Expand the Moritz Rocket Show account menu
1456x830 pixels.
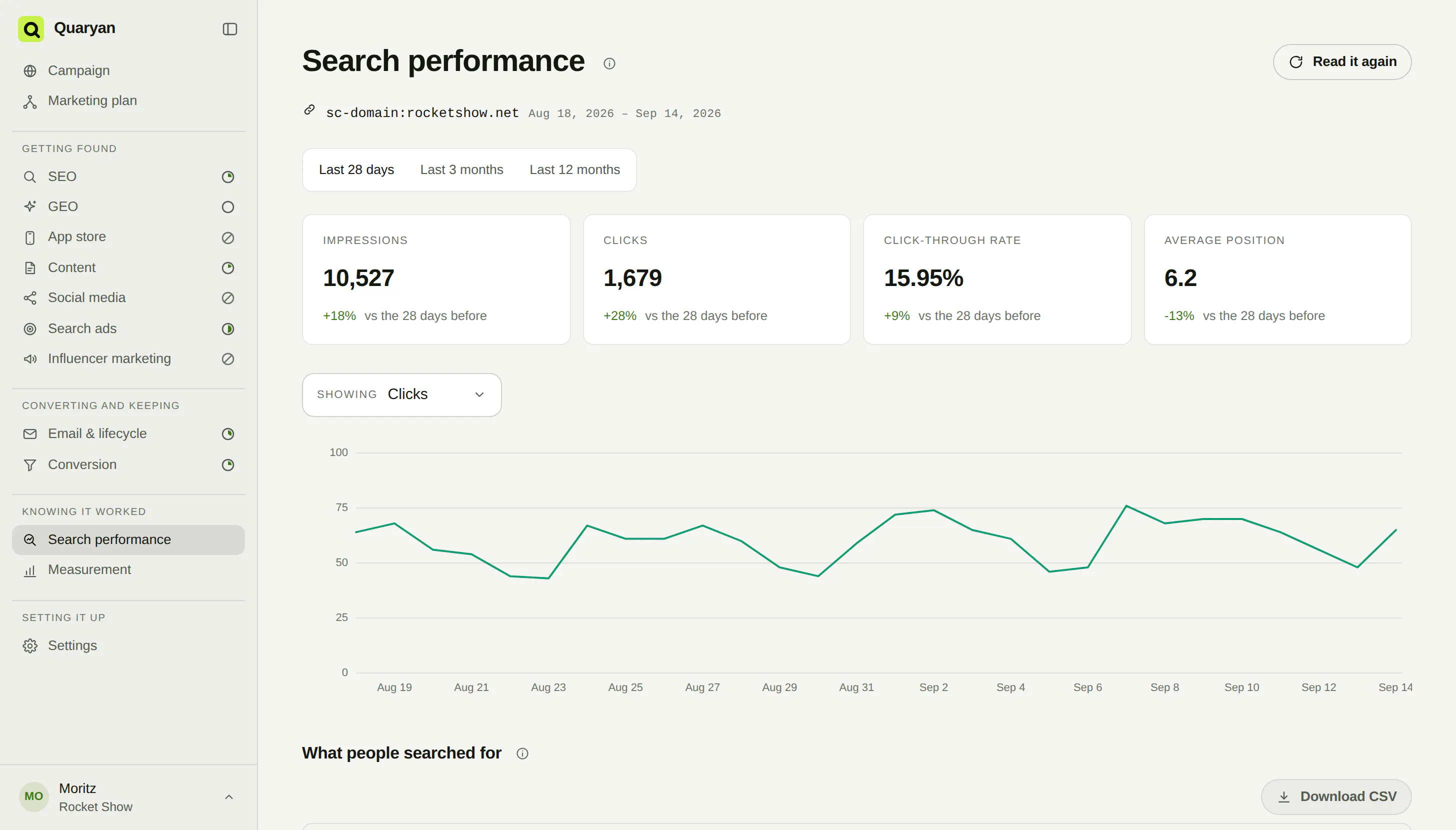pyautogui.click(x=228, y=797)
